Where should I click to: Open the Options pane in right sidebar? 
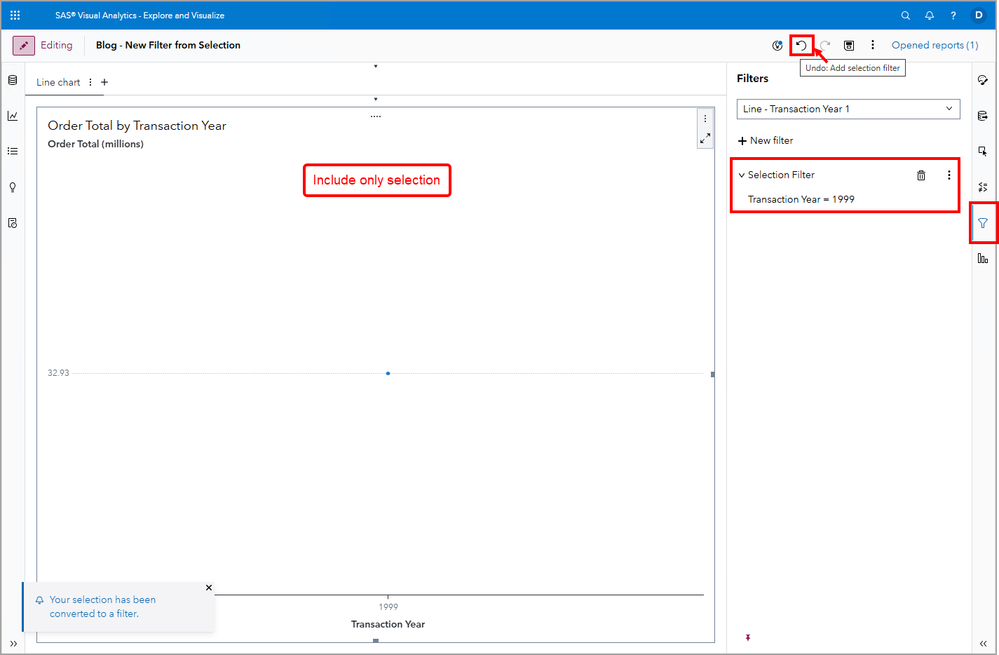(x=983, y=80)
